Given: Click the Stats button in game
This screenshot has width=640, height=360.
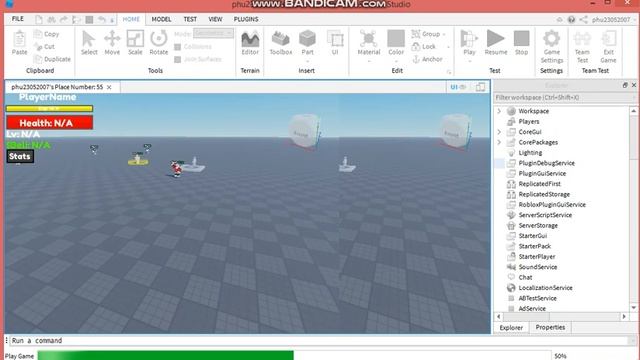Looking at the screenshot, I should pyautogui.click(x=20, y=156).
